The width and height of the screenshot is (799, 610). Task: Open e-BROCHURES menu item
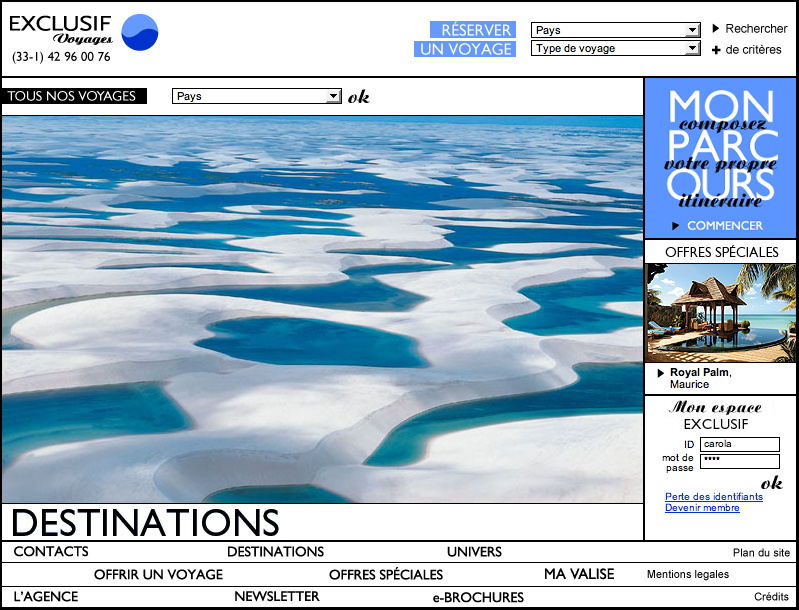coord(478,597)
